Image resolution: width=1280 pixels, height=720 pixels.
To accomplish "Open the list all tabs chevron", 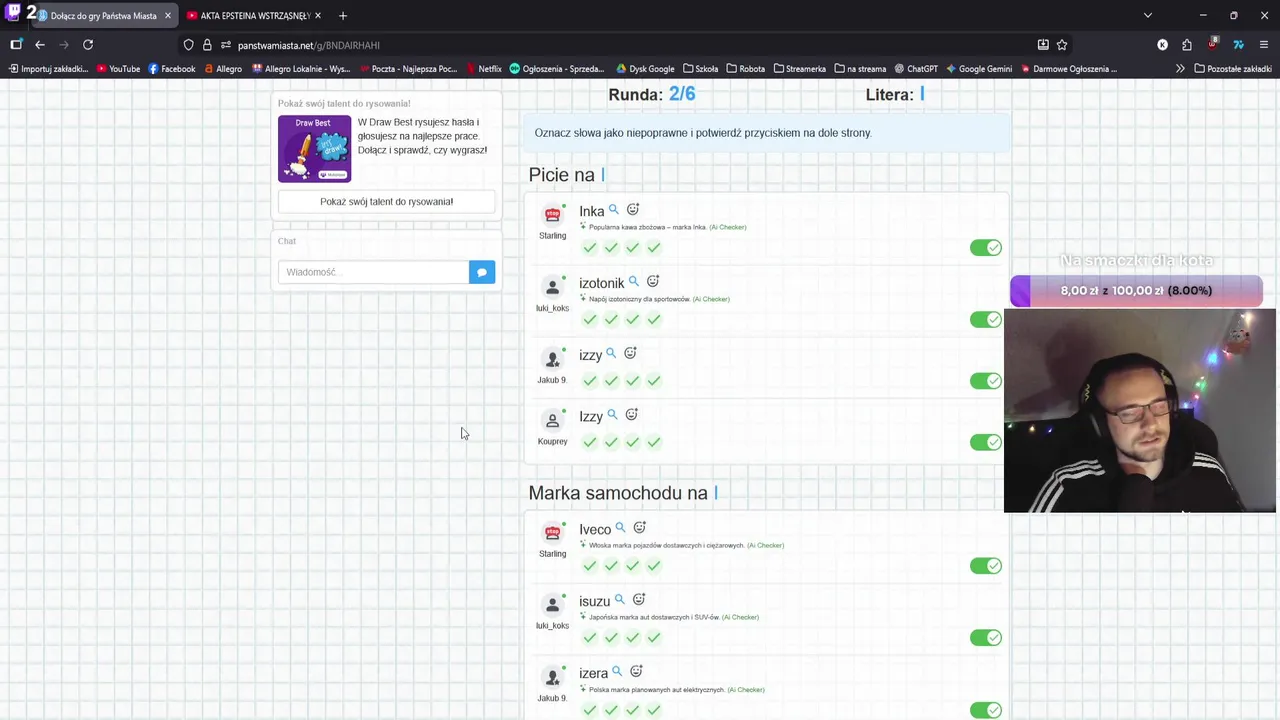I will tap(1148, 15).
